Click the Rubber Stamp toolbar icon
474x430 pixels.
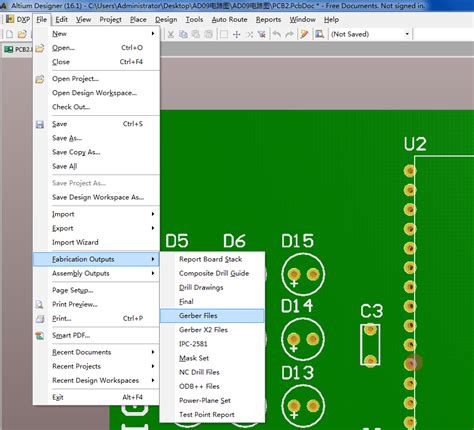(208, 34)
